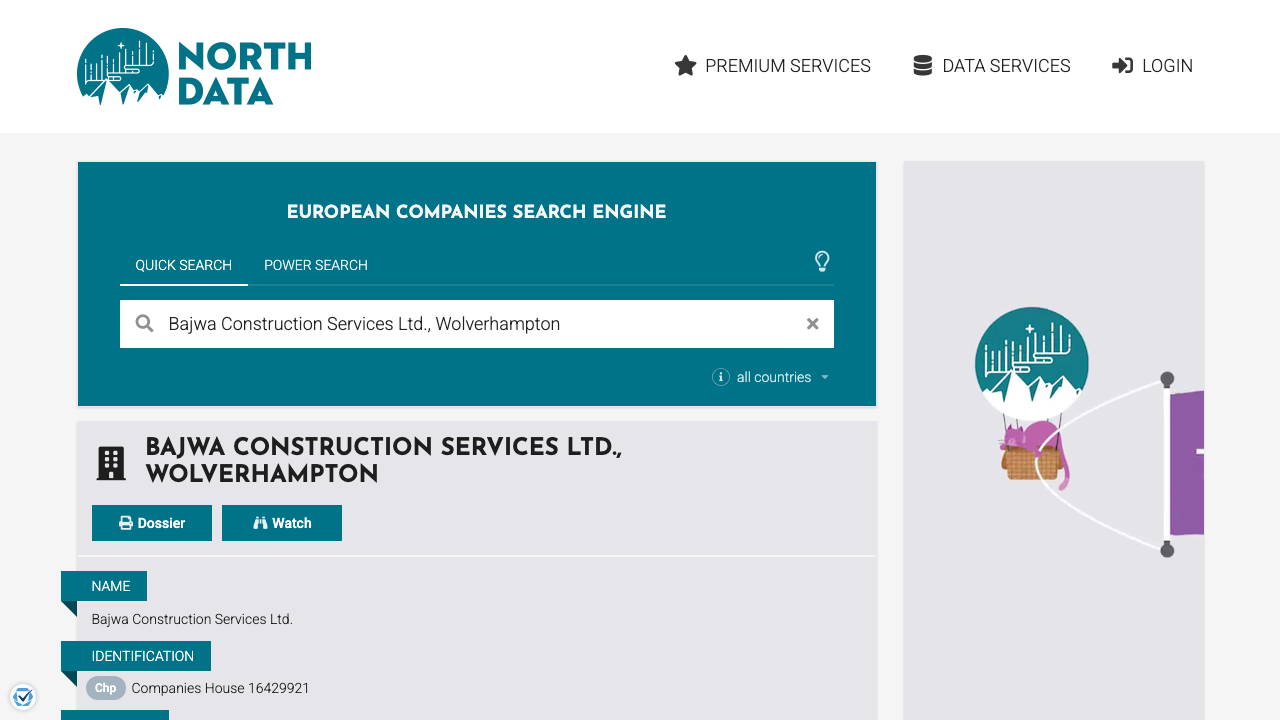1280x720 pixels.
Task: Click the database icon next to Data Services
Action: pos(922,64)
